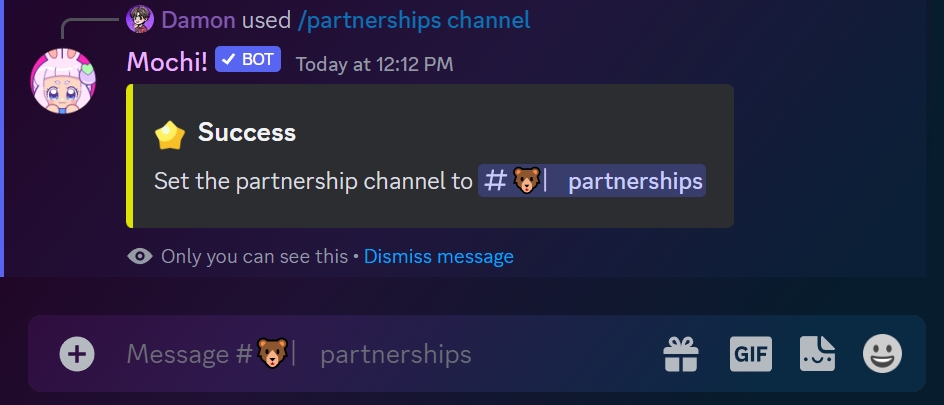Dismiss the ephemeral message via Dismiss message

438,257
